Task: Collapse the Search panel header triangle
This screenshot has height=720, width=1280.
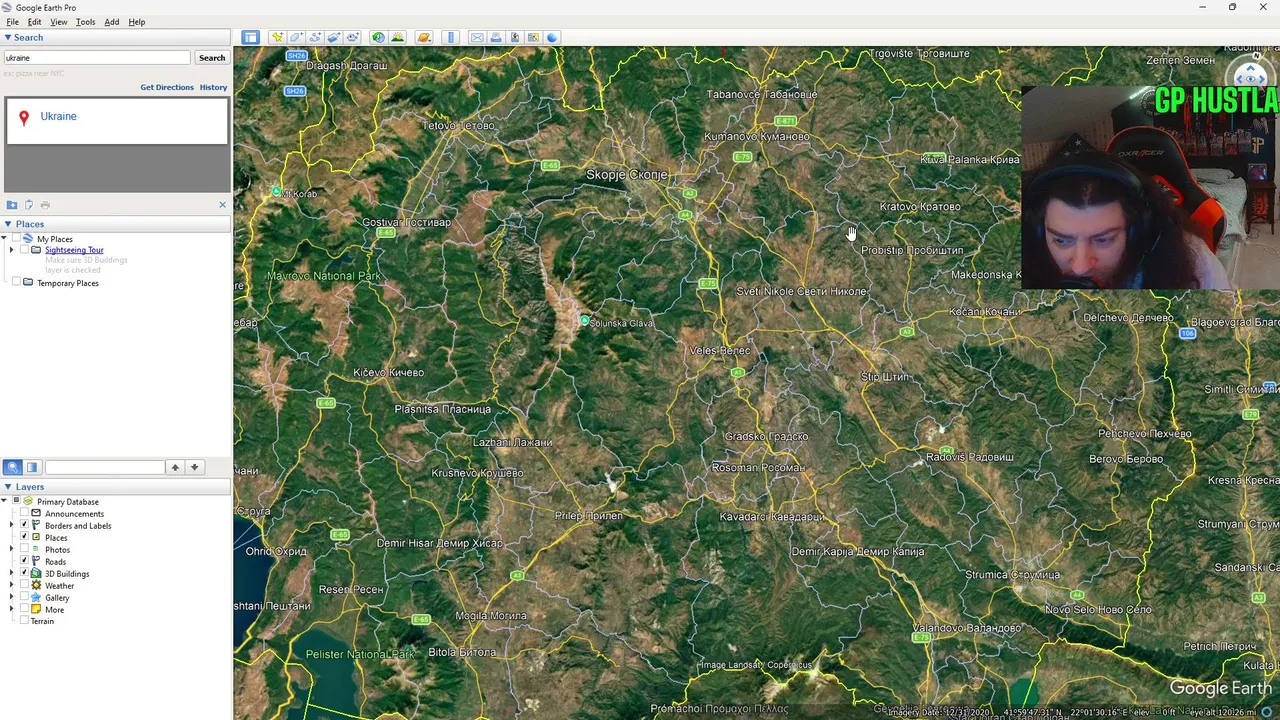Action: click(x=8, y=38)
